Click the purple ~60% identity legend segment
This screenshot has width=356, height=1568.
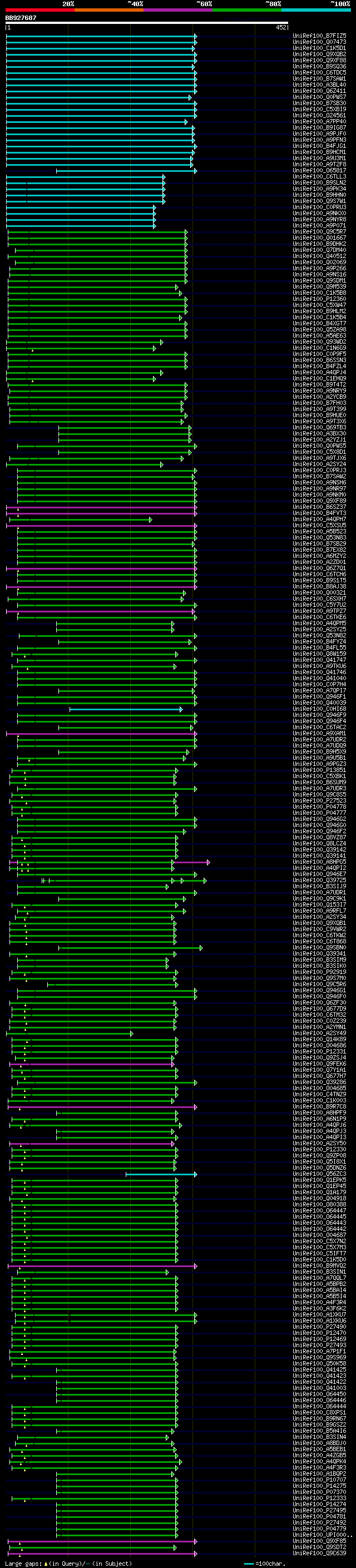[179, 10]
